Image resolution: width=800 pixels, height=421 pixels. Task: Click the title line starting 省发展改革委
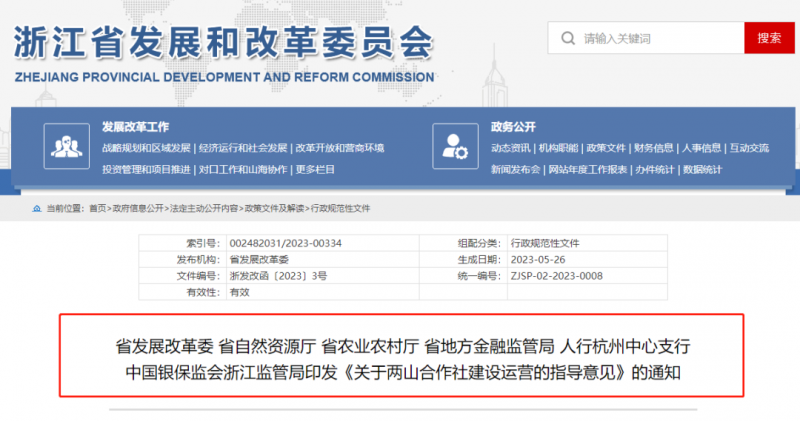(x=403, y=346)
